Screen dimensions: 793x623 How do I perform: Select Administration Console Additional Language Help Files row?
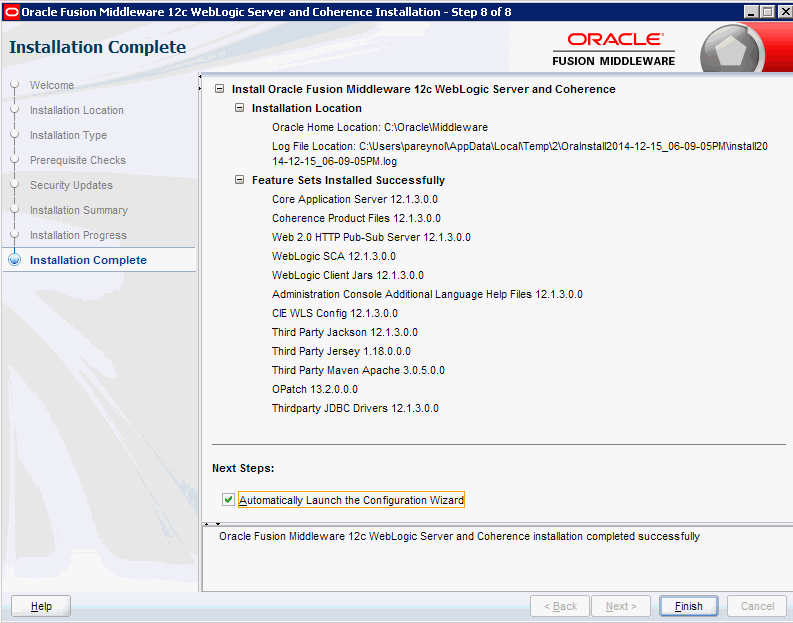(427, 294)
